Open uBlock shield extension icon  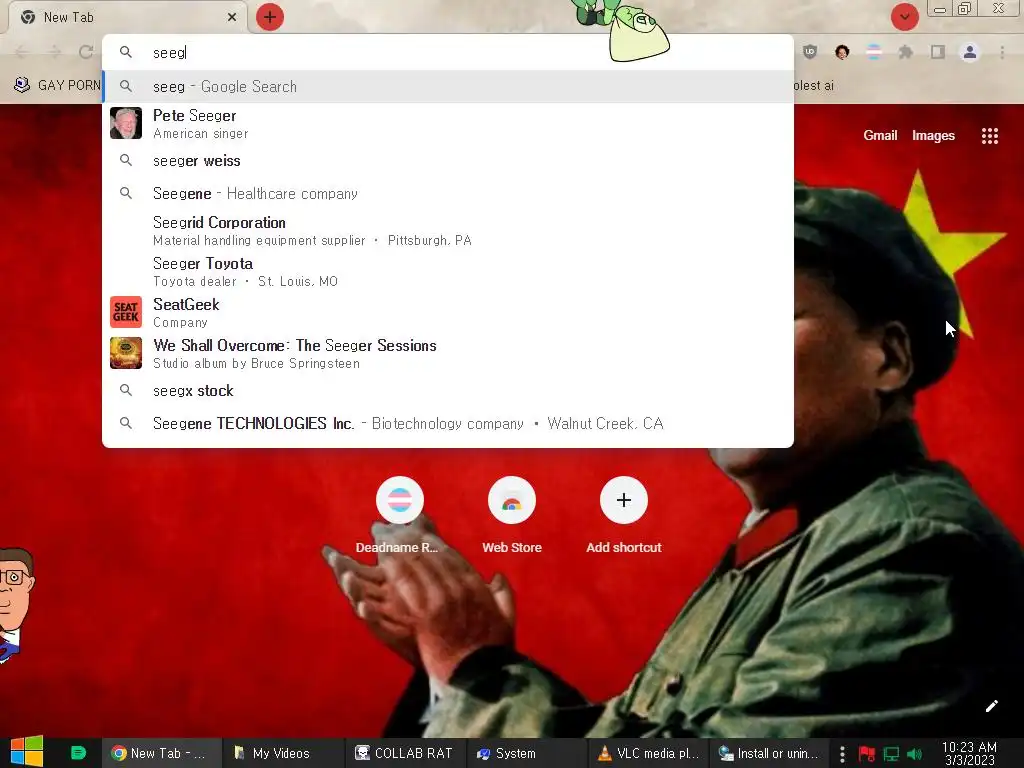coord(810,52)
